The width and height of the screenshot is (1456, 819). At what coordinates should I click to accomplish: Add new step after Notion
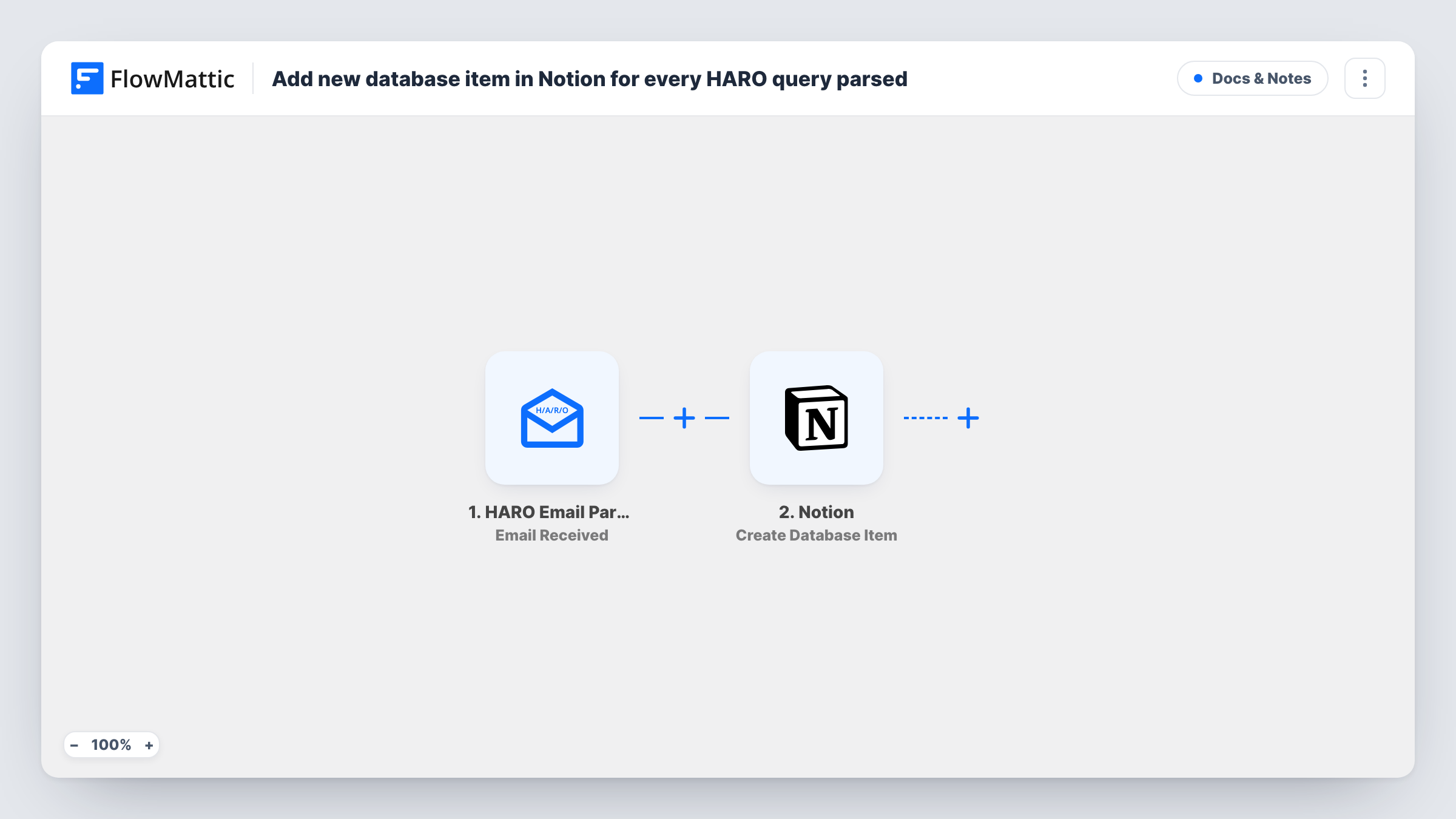click(x=968, y=418)
